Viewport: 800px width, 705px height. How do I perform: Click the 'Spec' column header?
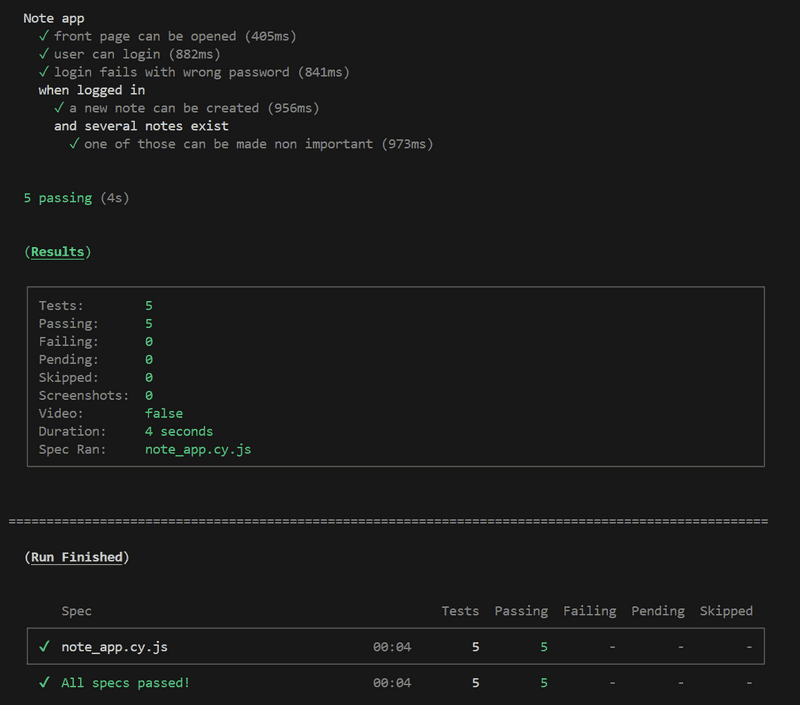(77, 611)
